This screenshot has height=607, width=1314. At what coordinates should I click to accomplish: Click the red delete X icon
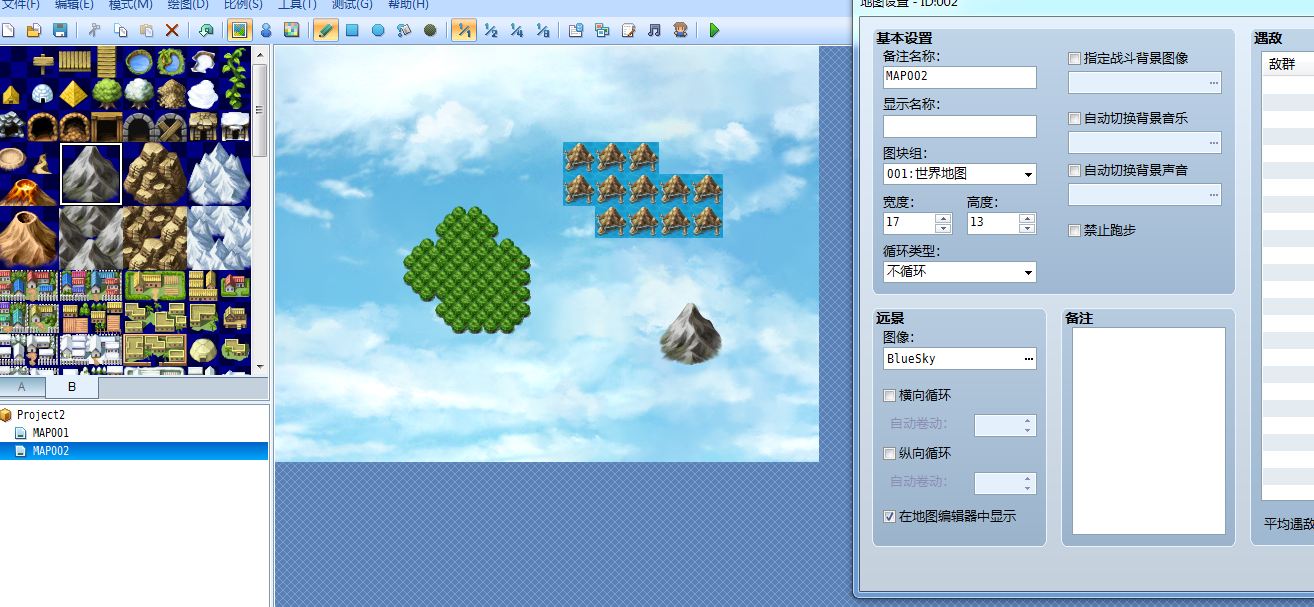pyautogui.click(x=172, y=30)
